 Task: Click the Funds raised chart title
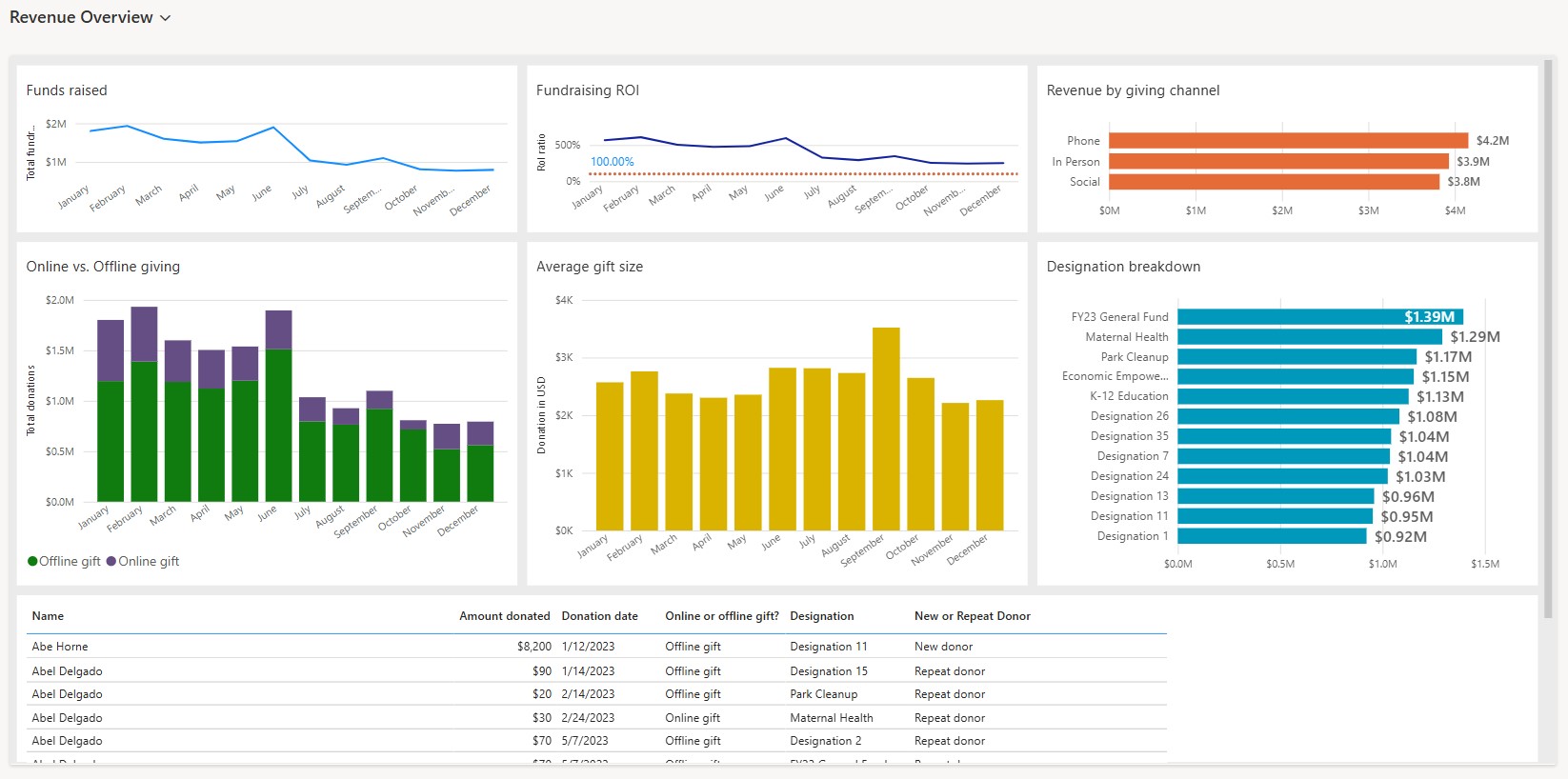click(67, 90)
